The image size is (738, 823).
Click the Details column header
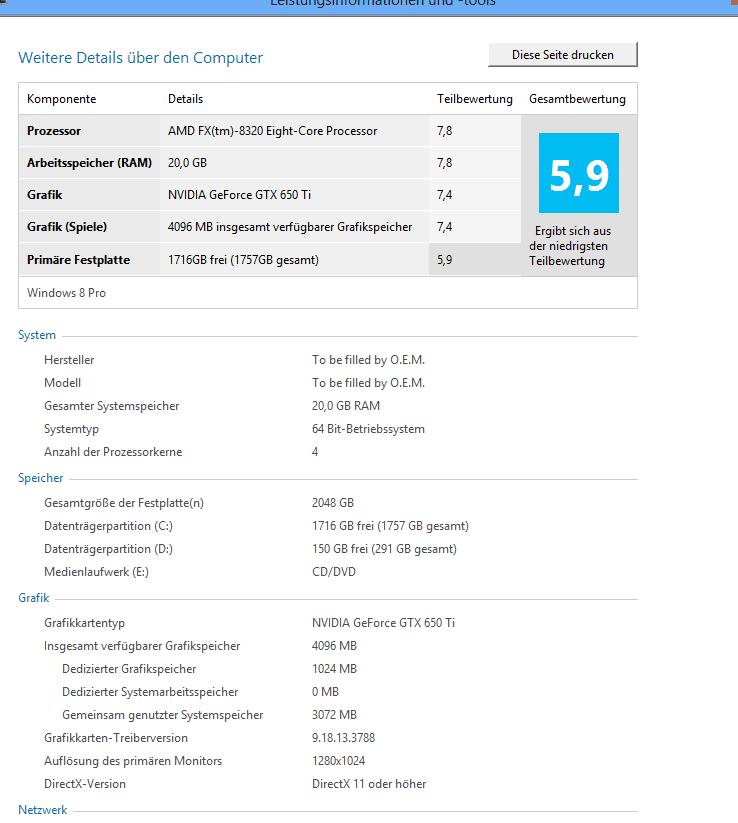(185, 99)
